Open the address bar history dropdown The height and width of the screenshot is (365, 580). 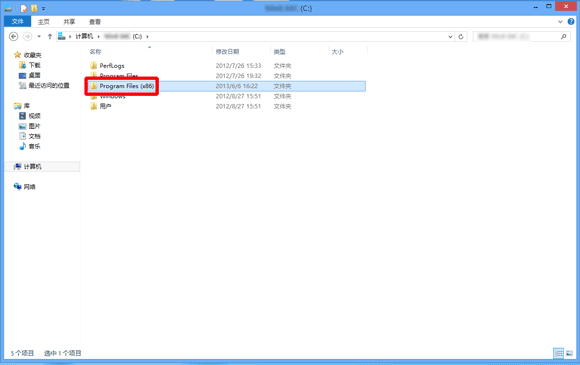(450, 37)
